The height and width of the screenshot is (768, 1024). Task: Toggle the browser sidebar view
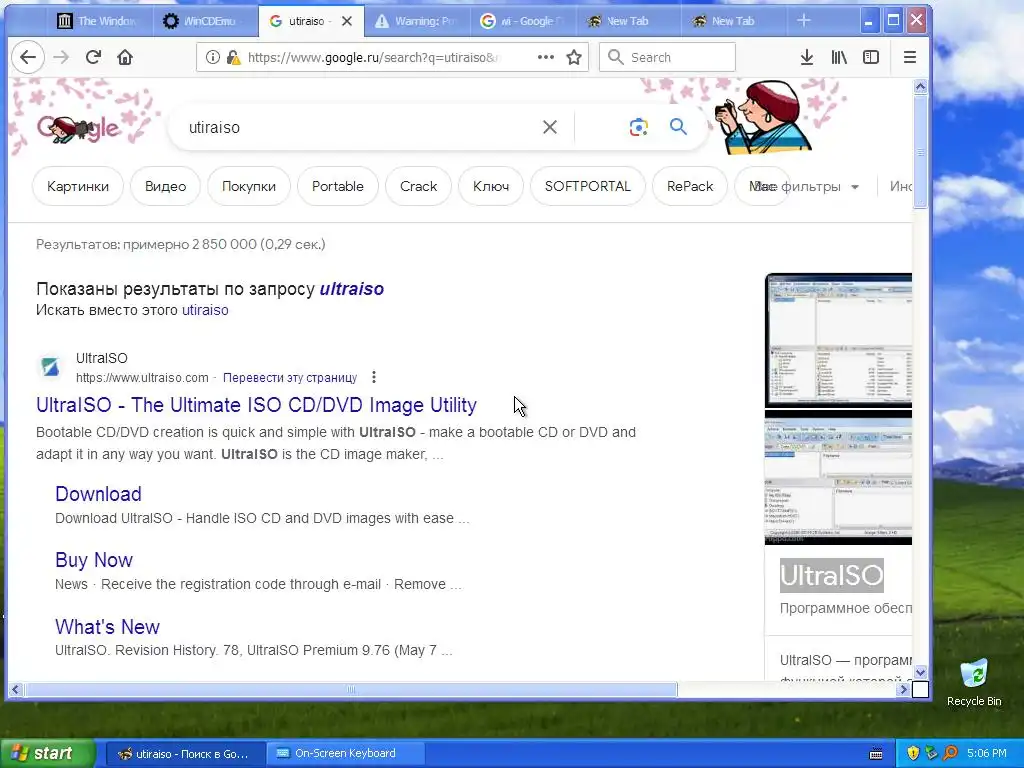click(x=871, y=57)
